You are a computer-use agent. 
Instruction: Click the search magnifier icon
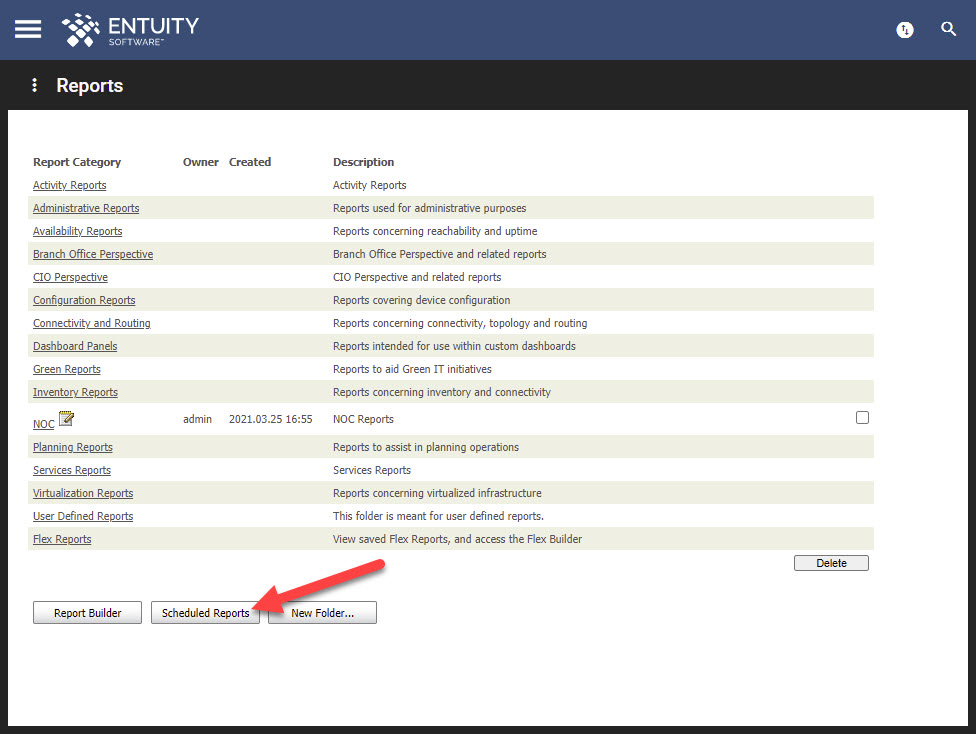tap(948, 29)
